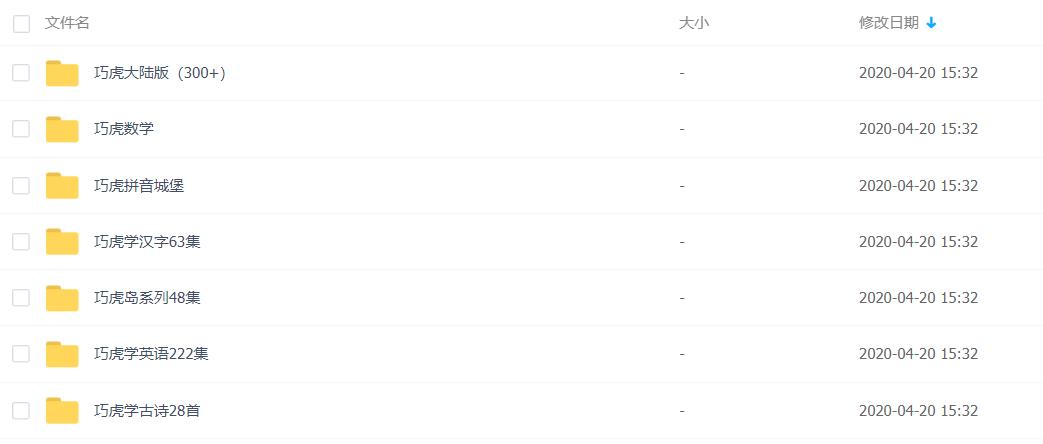
Task: Toggle the select-all checkbox beside 文件名
Action: click(21, 24)
